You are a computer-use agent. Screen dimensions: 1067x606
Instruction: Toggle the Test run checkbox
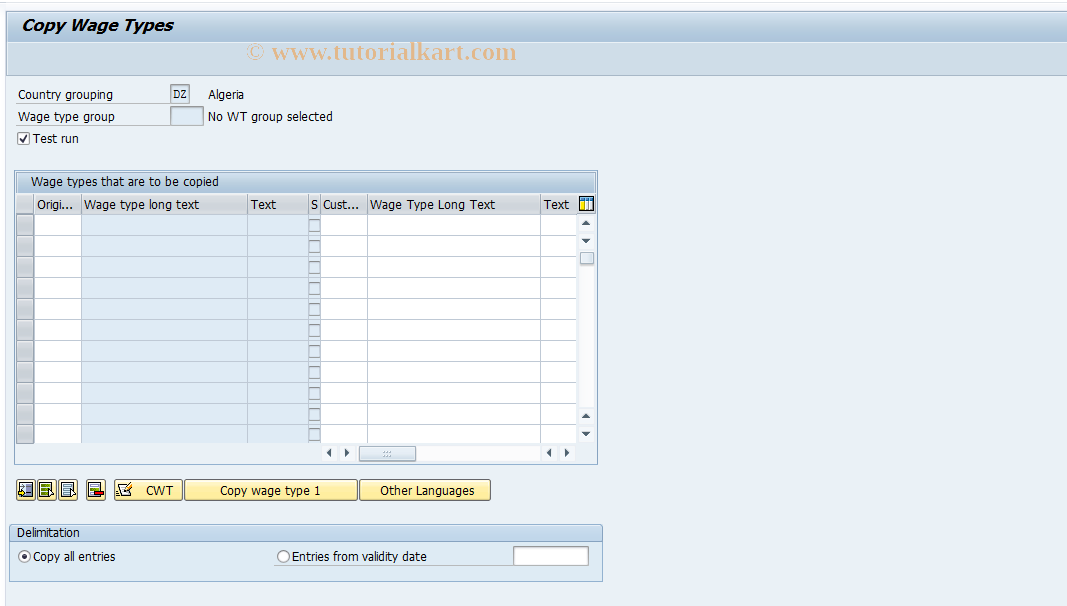click(x=24, y=139)
